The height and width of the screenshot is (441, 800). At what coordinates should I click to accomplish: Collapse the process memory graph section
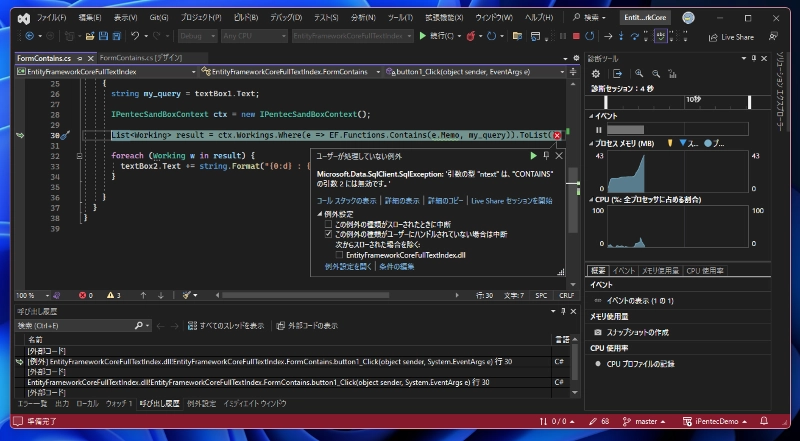[591, 143]
